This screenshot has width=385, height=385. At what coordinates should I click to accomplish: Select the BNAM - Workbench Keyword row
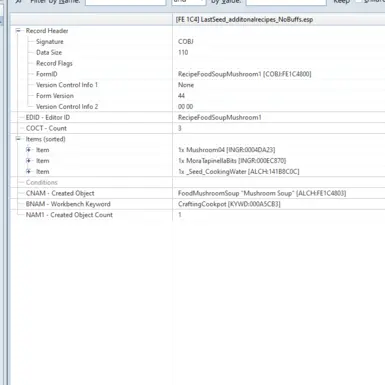pyautogui.click(x=198, y=204)
